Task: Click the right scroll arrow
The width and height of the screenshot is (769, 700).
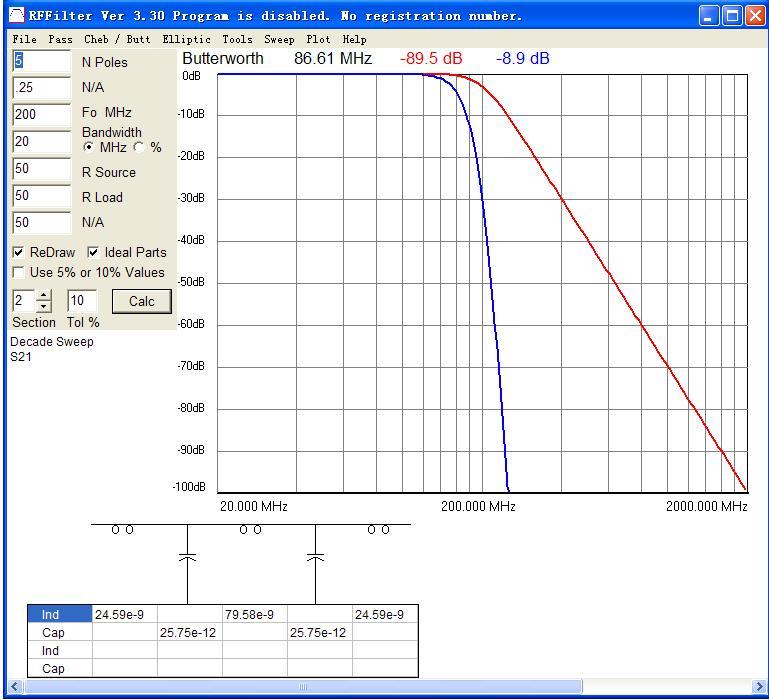Action: (758, 686)
